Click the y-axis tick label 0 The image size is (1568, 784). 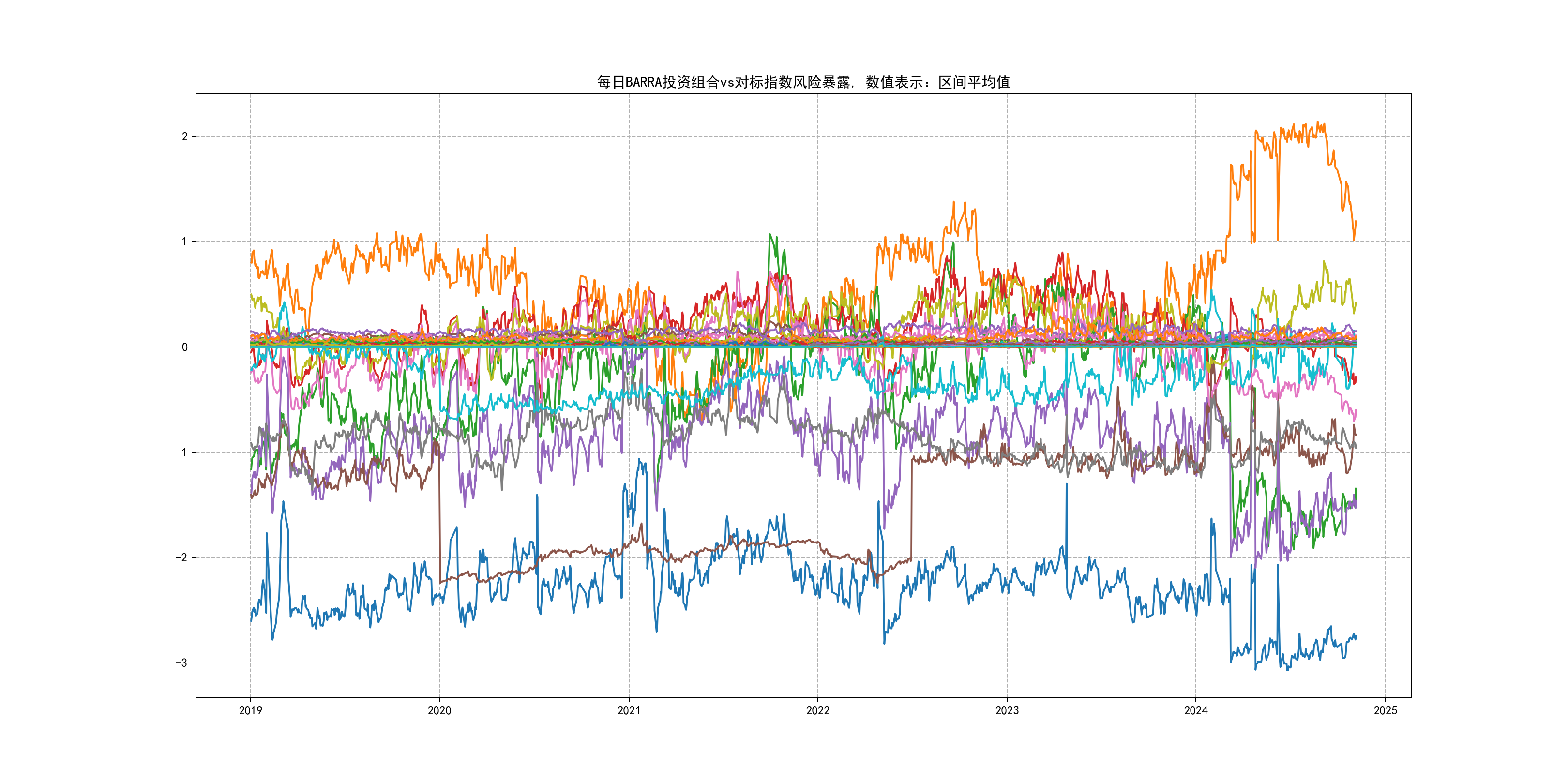point(184,347)
